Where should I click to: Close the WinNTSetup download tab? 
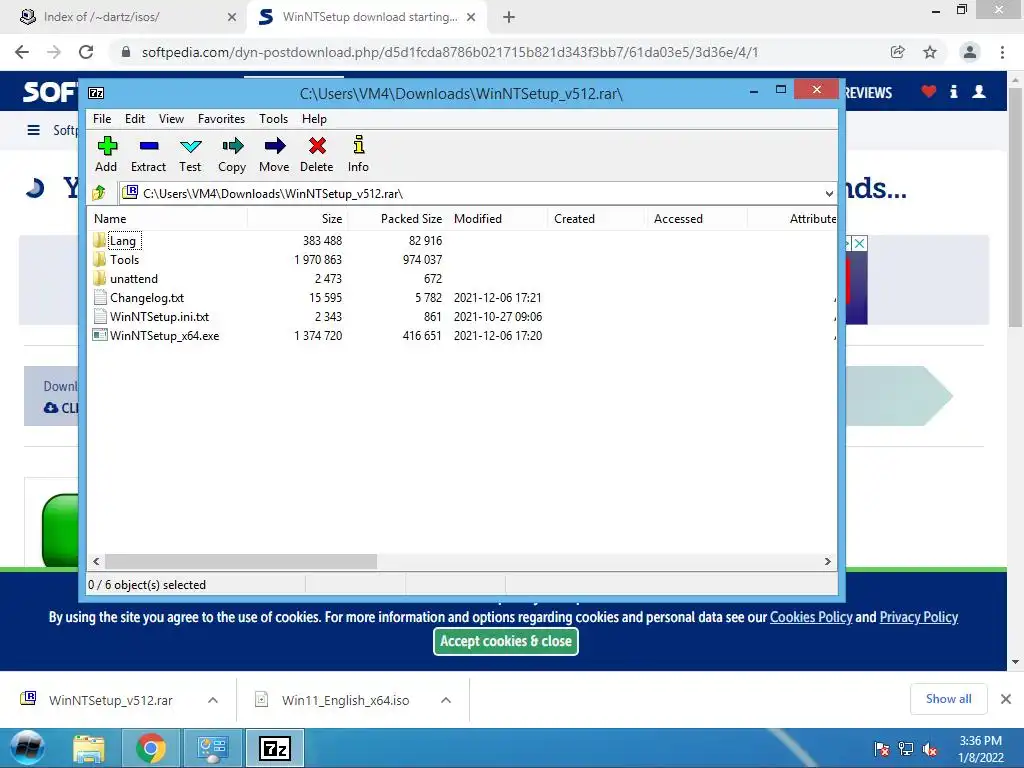click(x=471, y=17)
